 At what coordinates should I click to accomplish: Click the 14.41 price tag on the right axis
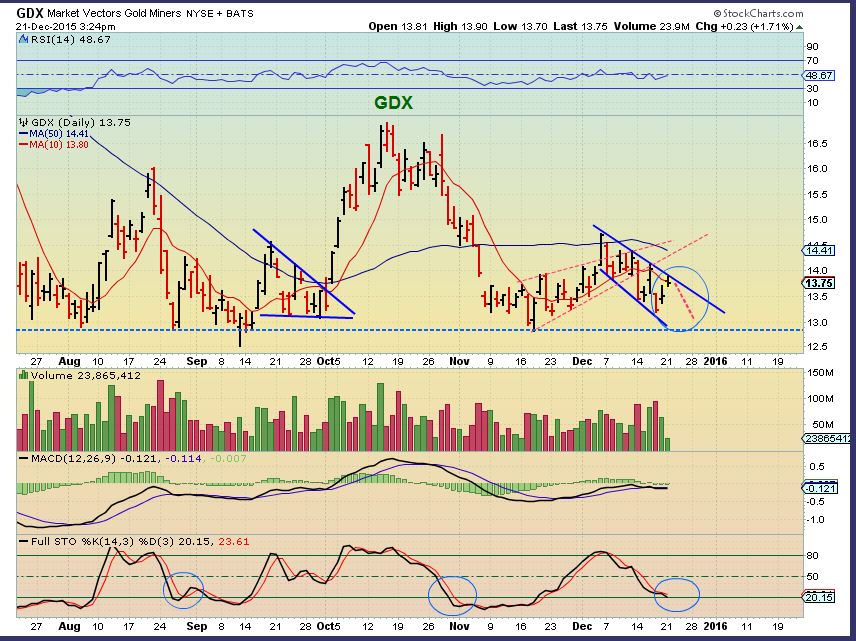tap(818, 250)
